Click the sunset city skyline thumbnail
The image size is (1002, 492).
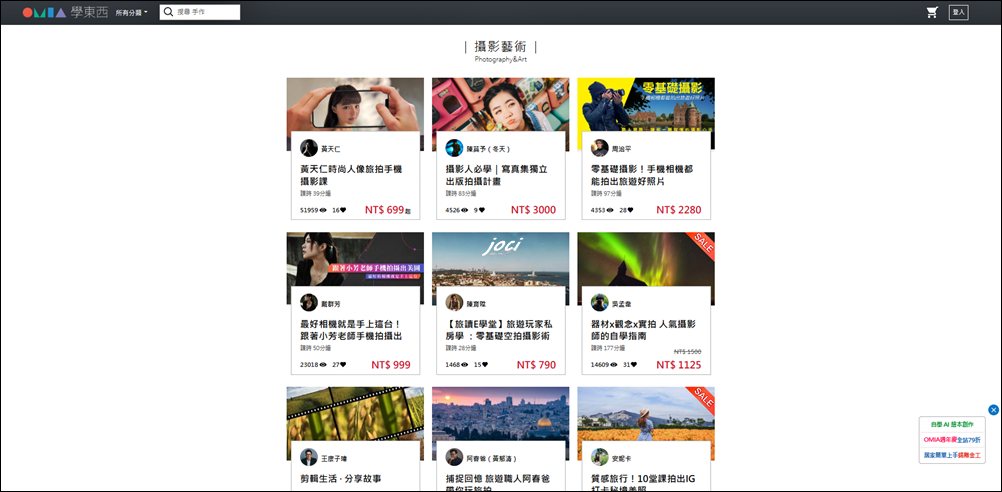(500, 413)
